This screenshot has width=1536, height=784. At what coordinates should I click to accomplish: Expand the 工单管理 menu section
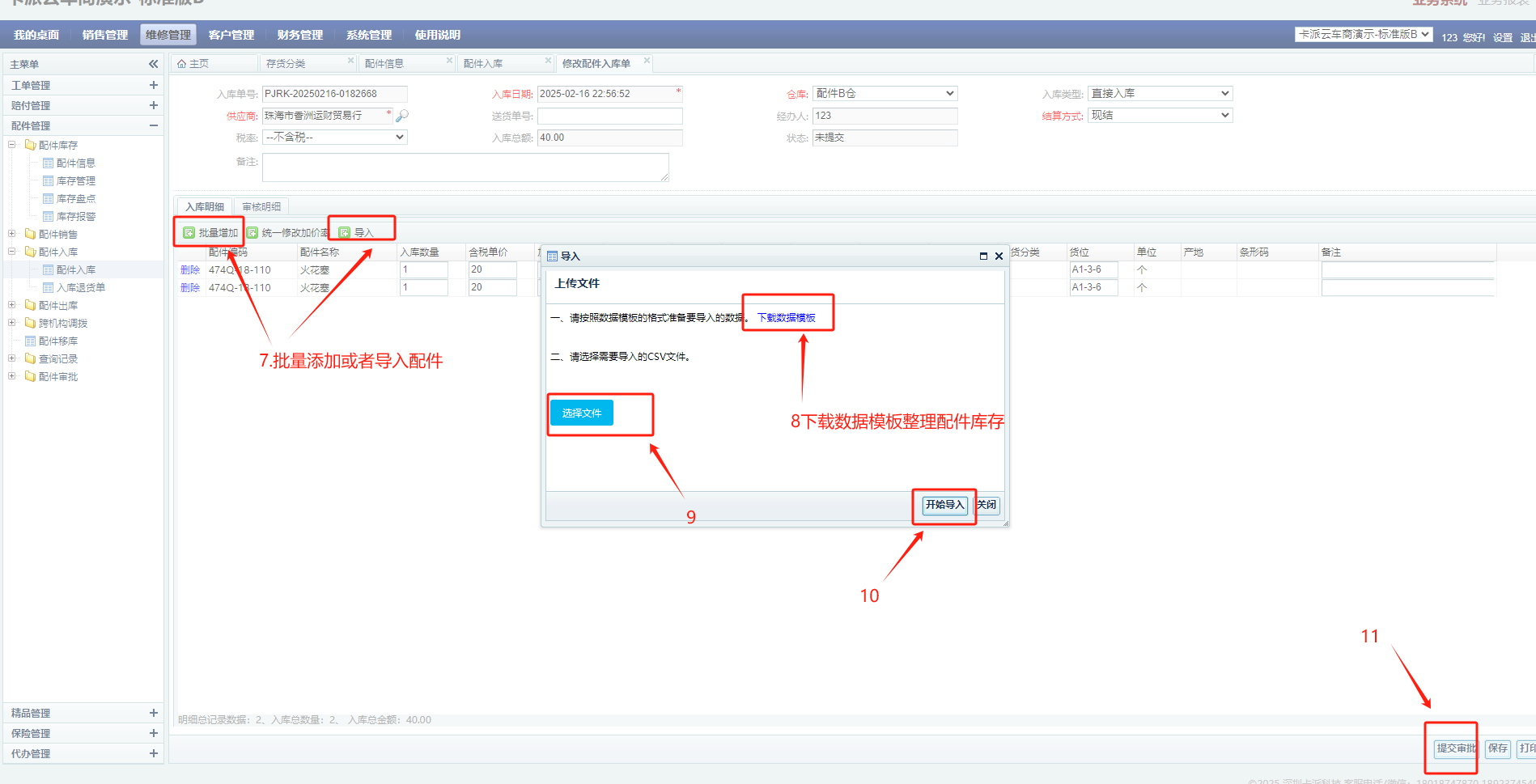pyautogui.click(x=153, y=85)
